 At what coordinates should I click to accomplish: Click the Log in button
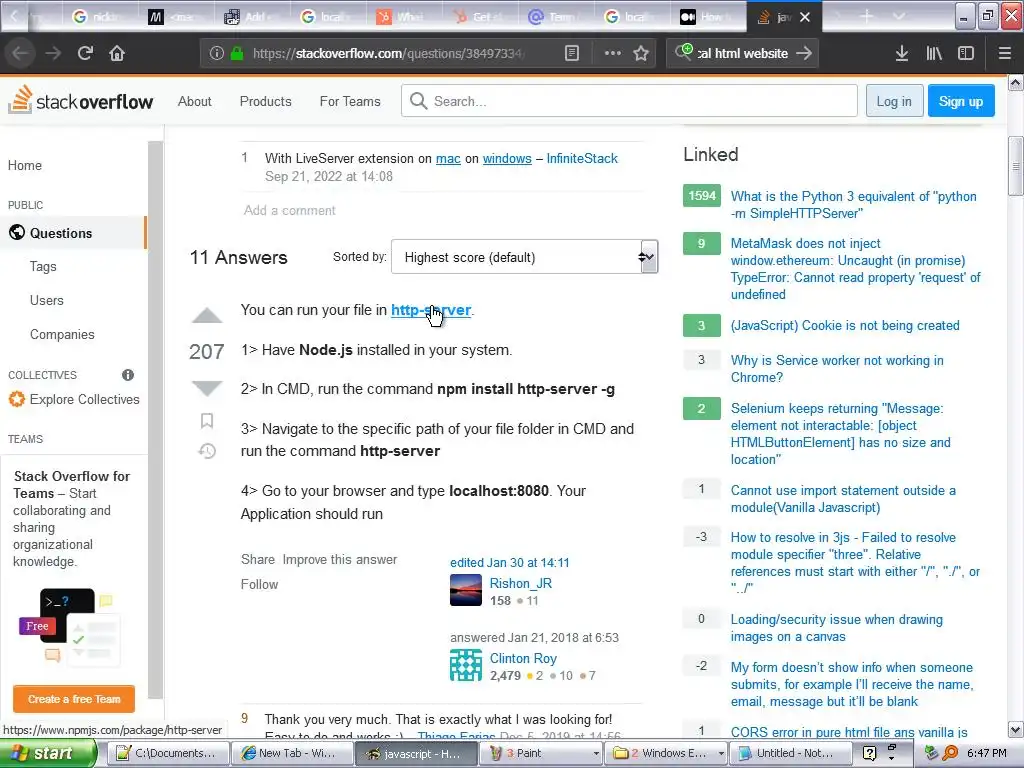click(x=893, y=101)
